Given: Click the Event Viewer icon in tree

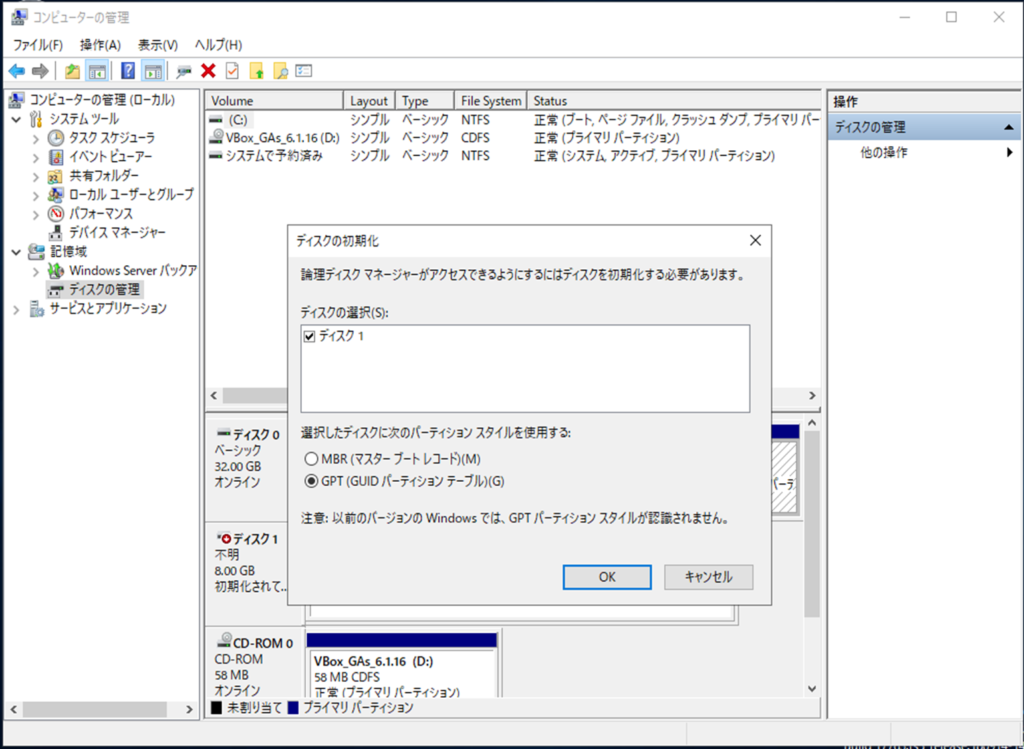Looking at the screenshot, I should pos(57,157).
